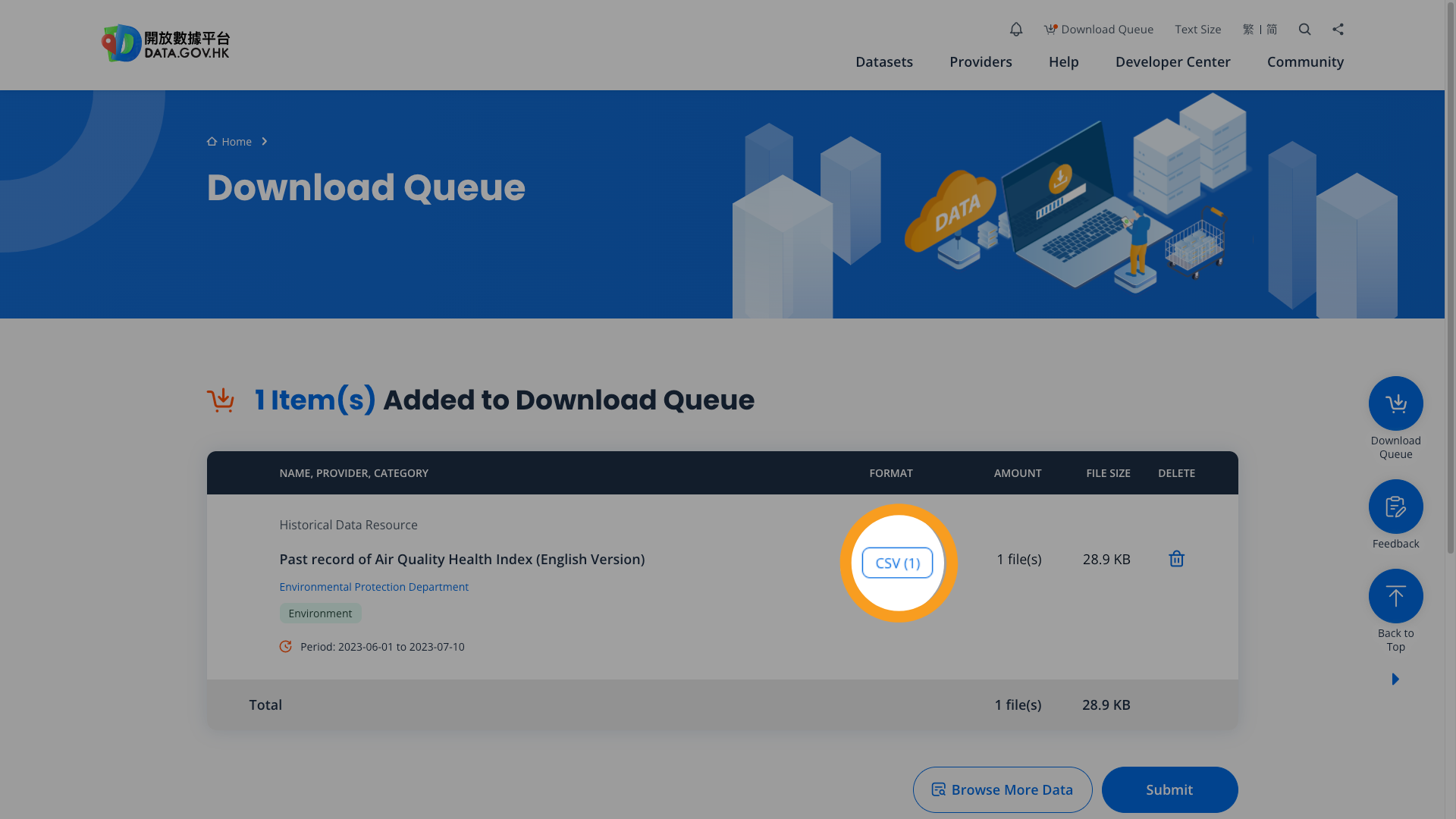
Task: Delete the queued item using the trash icon
Action: [x=1176, y=559]
